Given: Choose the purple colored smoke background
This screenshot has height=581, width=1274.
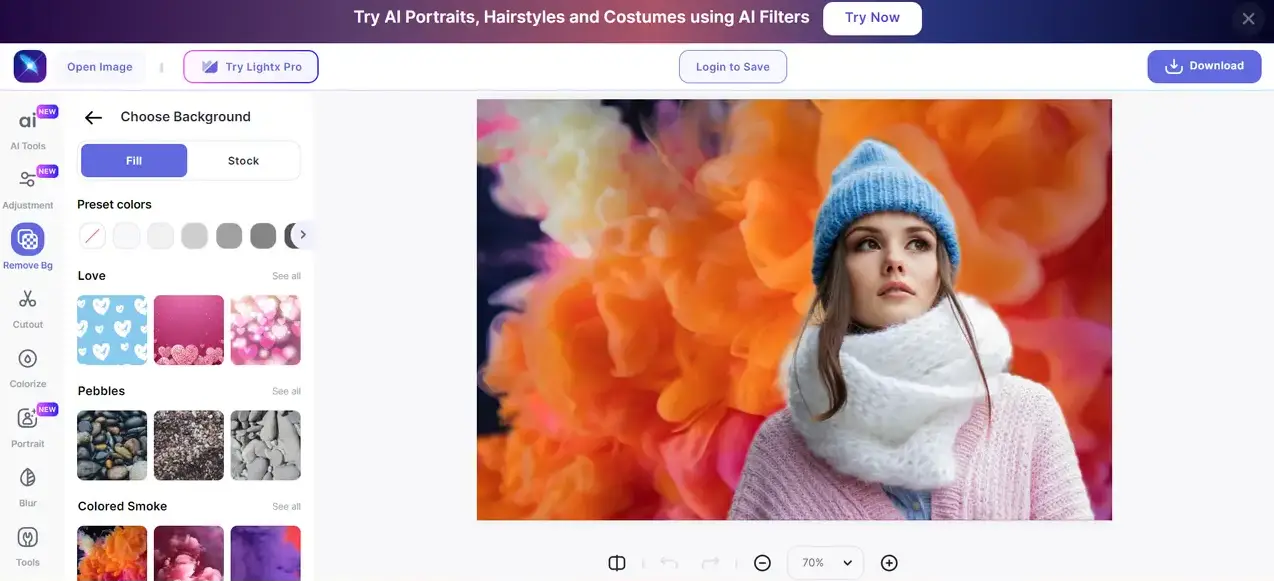Looking at the screenshot, I should click(x=266, y=553).
